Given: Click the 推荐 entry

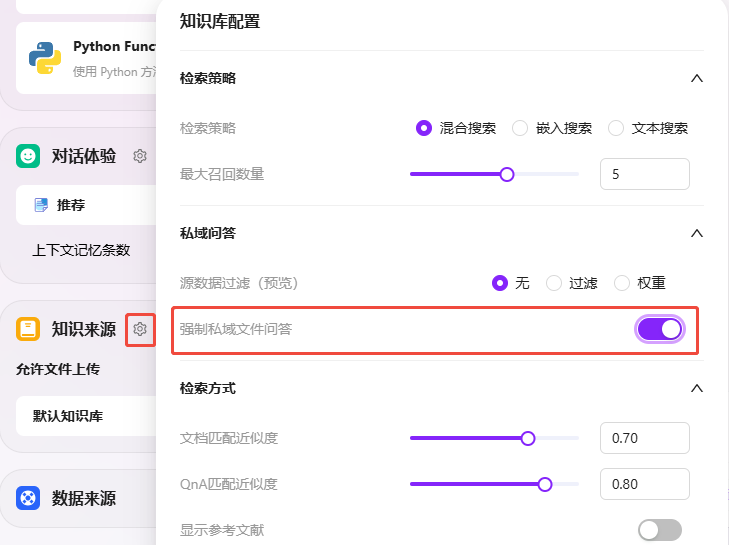Looking at the screenshot, I should (x=86, y=205).
